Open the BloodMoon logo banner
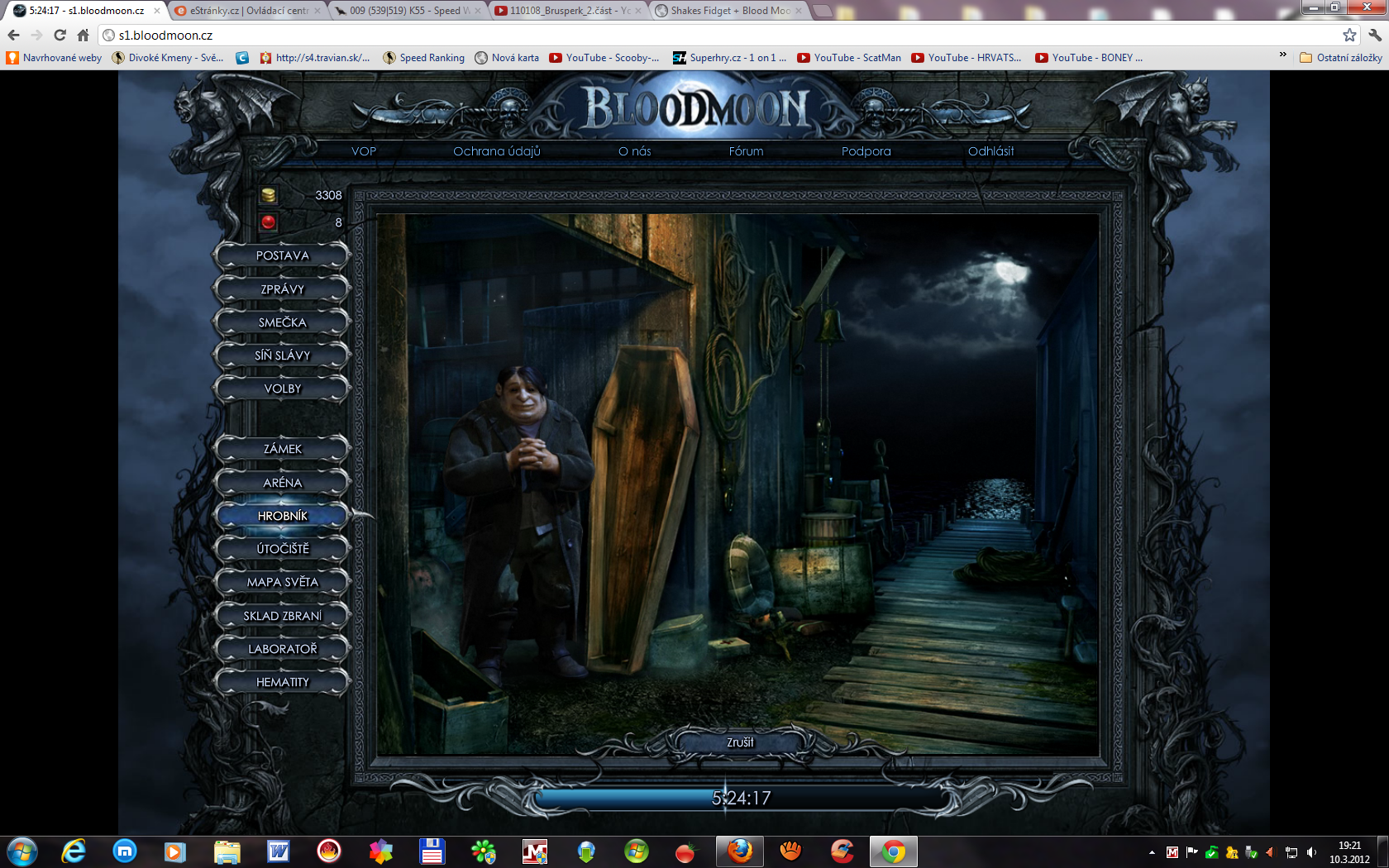This screenshot has width=1389, height=868. 696,108
